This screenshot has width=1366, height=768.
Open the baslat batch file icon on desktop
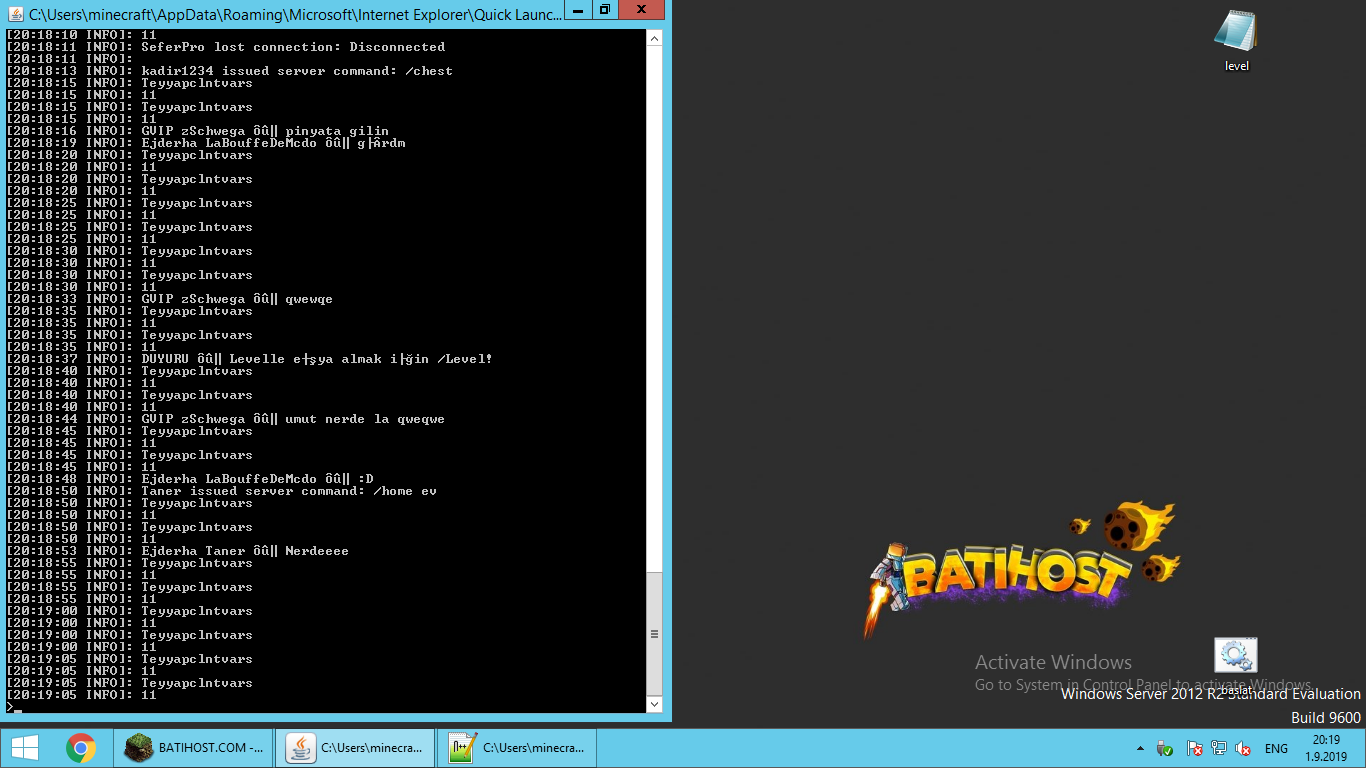[1236, 666]
